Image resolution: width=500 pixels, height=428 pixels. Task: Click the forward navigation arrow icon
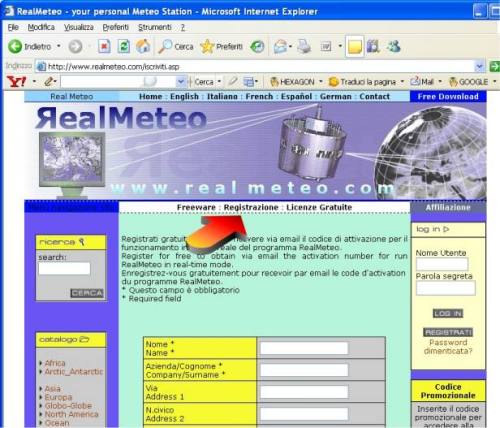point(75,46)
